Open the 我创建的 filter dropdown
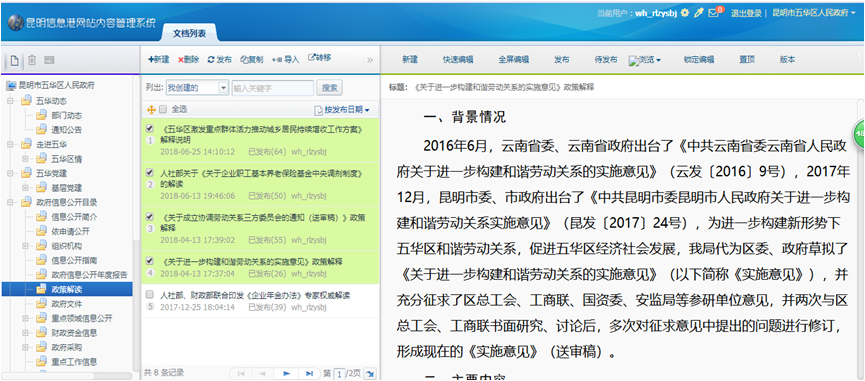The height and width of the screenshot is (381, 865). [197, 87]
